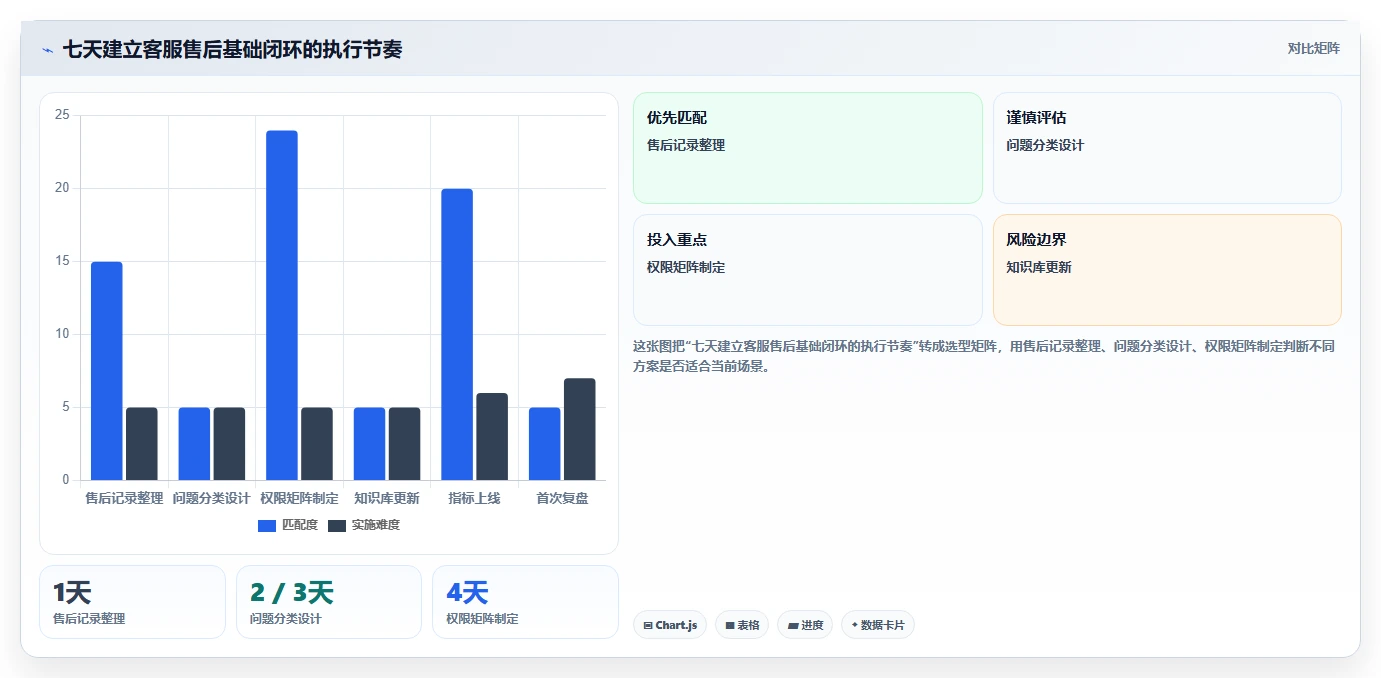Select the 表格 tag pill
1381x678 pixels.
[x=742, y=625]
